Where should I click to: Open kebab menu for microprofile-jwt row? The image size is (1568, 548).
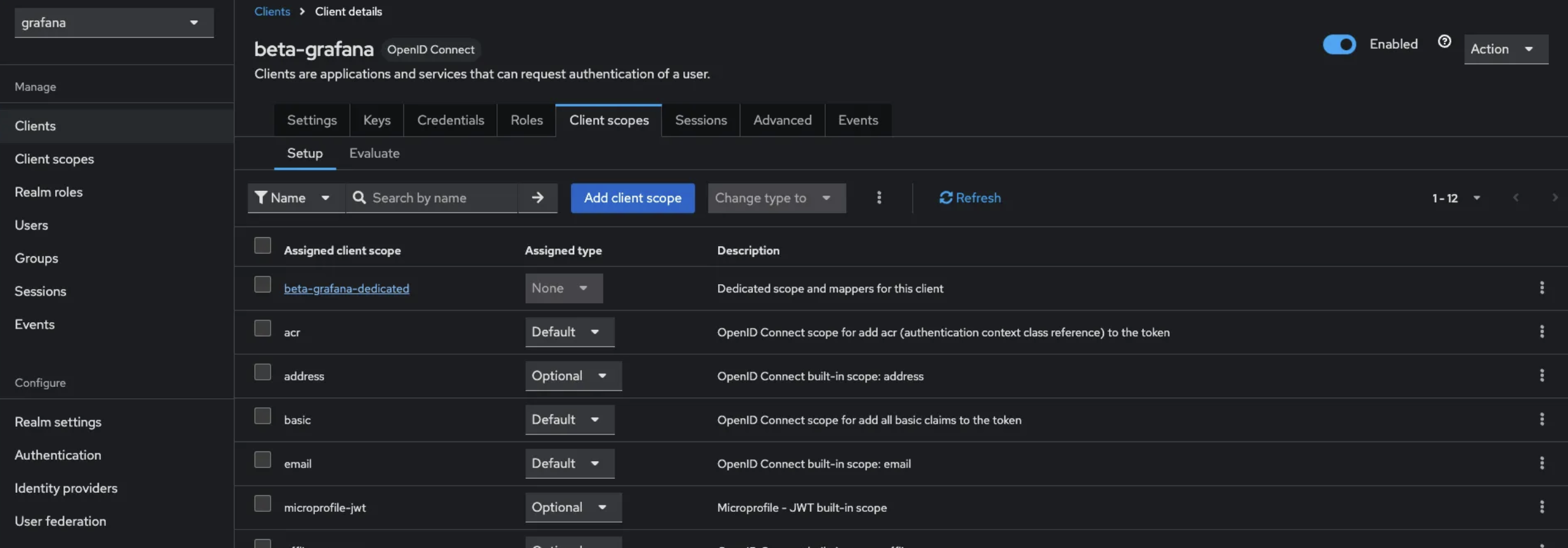(1541, 507)
